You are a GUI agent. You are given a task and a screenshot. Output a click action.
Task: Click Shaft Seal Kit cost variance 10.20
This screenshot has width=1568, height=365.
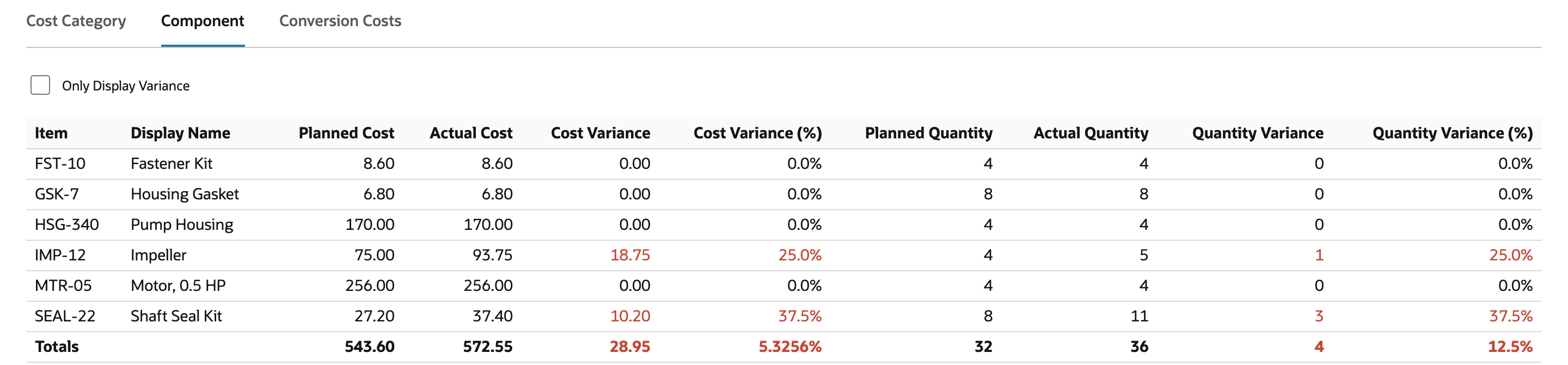click(630, 315)
